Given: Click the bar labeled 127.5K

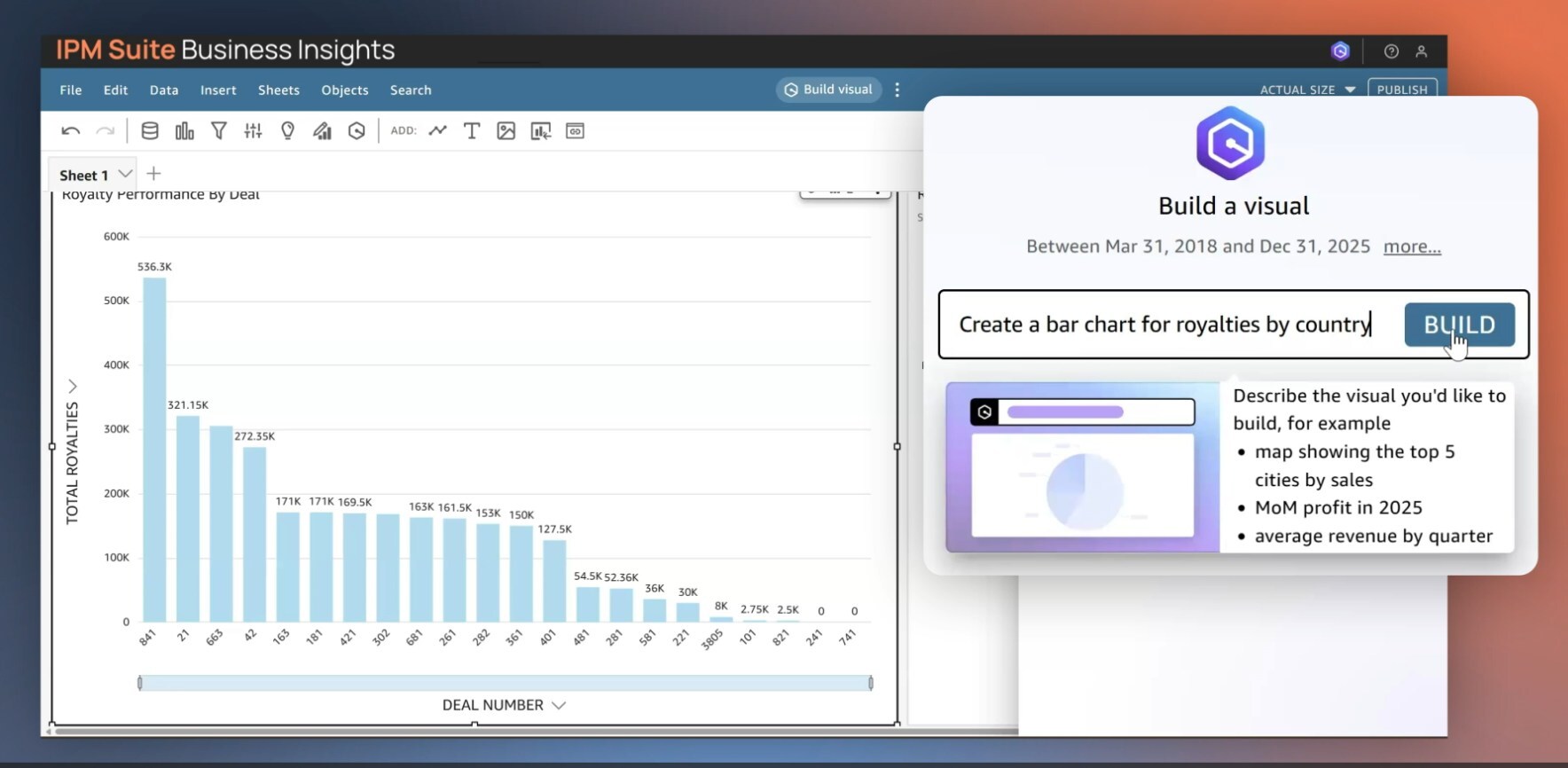Looking at the screenshot, I should pyautogui.click(x=554, y=581).
